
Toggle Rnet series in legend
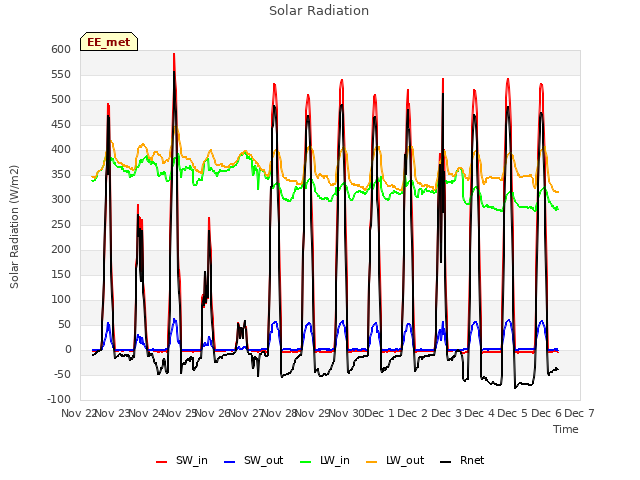point(462,460)
